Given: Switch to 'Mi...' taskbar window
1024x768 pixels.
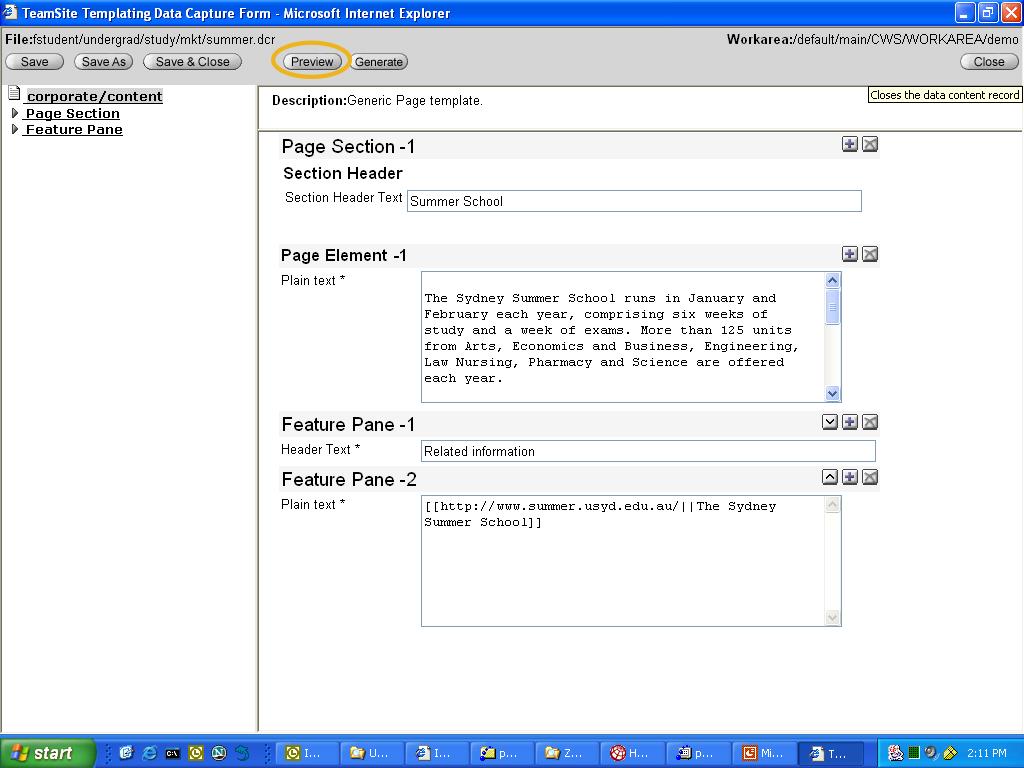Looking at the screenshot, I should [x=763, y=753].
